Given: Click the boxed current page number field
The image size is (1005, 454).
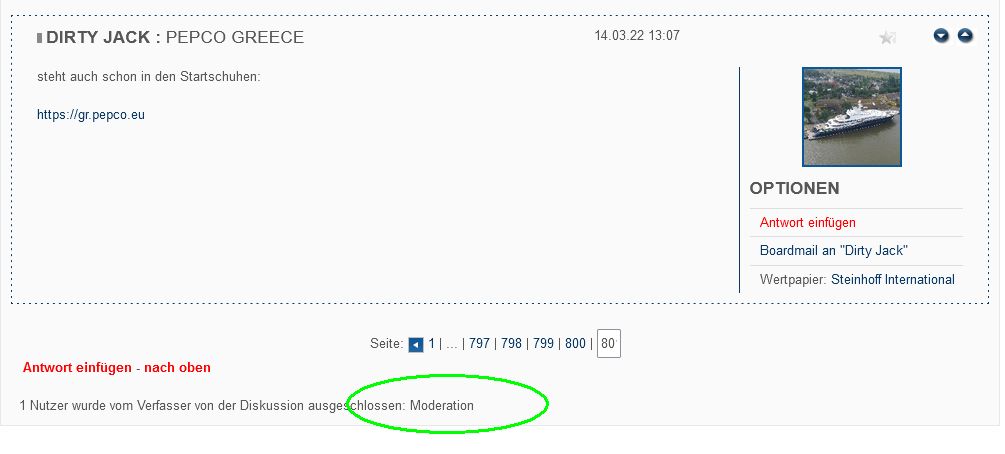Looking at the screenshot, I should [609, 344].
